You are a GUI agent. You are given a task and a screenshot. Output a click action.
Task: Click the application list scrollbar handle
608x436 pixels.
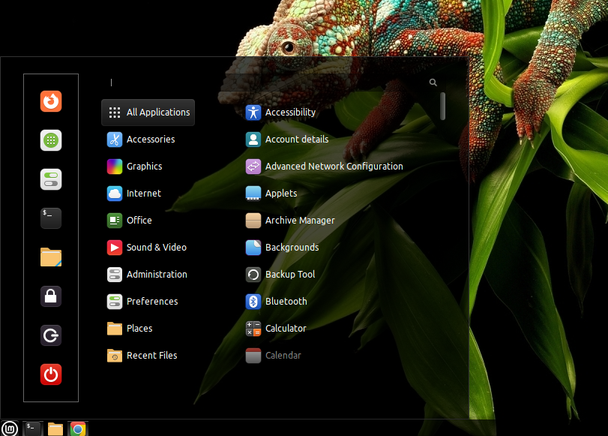click(442, 106)
